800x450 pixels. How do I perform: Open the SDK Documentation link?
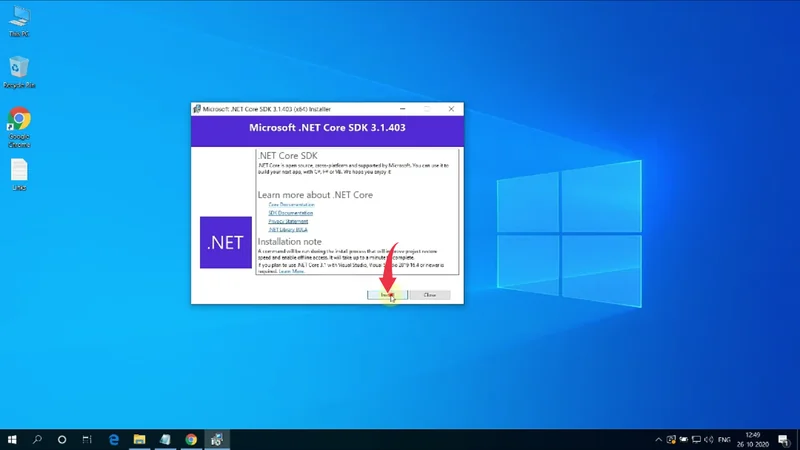tap(290, 212)
